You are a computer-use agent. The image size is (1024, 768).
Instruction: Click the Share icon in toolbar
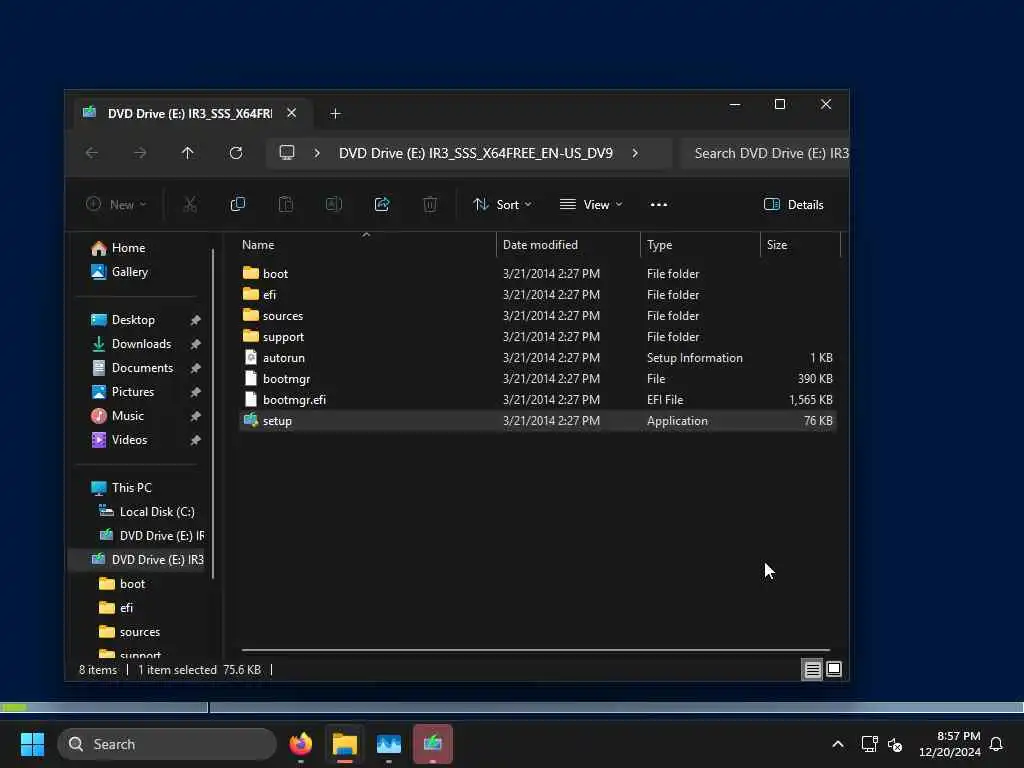(x=382, y=204)
